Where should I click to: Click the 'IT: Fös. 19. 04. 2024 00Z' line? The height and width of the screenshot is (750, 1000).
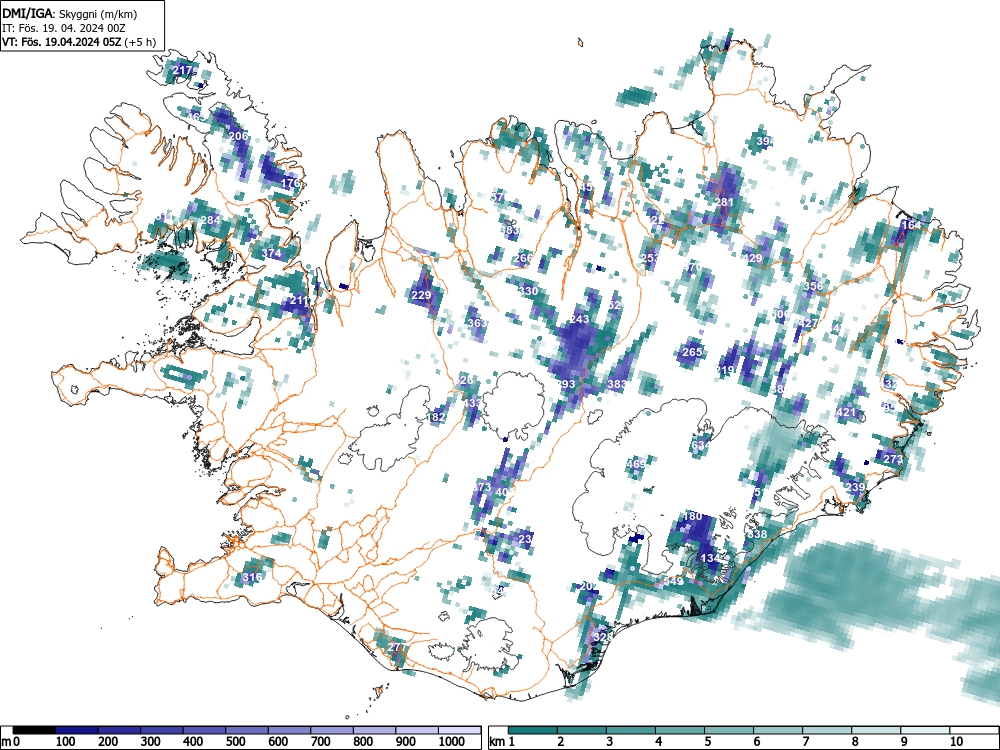coord(64,28)
